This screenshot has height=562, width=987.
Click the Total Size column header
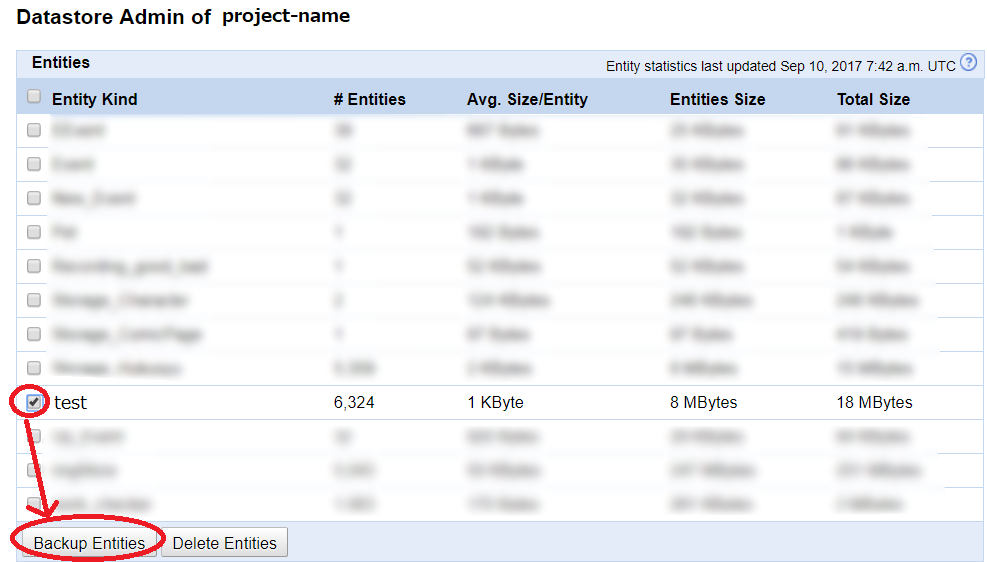(873, 99)
